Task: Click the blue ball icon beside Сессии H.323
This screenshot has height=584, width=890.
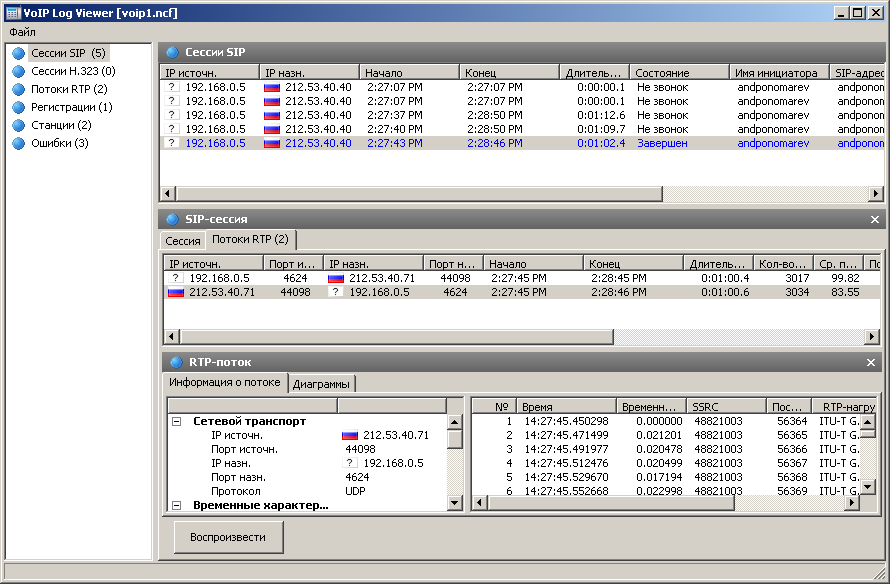Action: click(19, 72)
